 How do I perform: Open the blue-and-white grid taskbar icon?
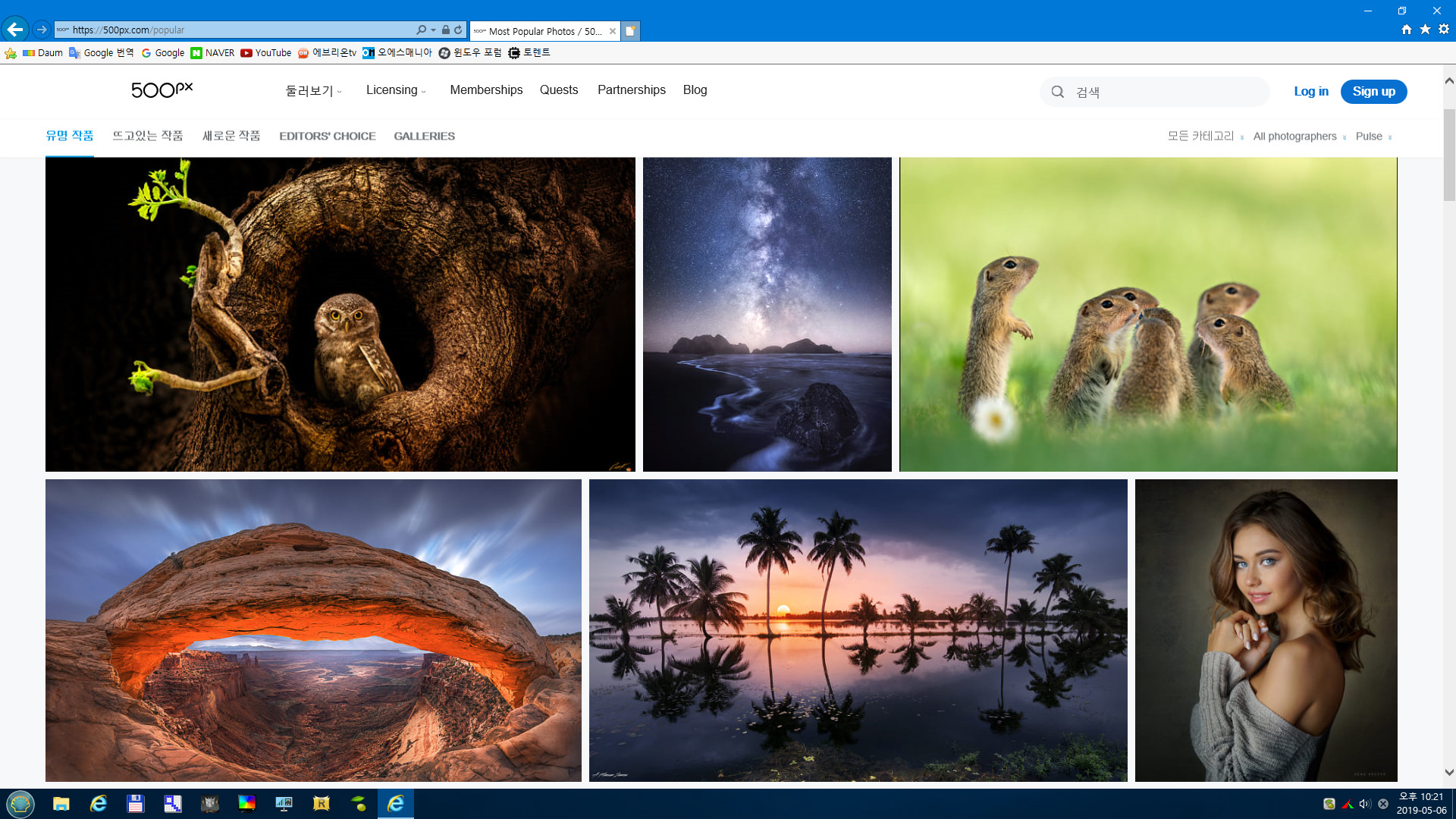[173, 804]
